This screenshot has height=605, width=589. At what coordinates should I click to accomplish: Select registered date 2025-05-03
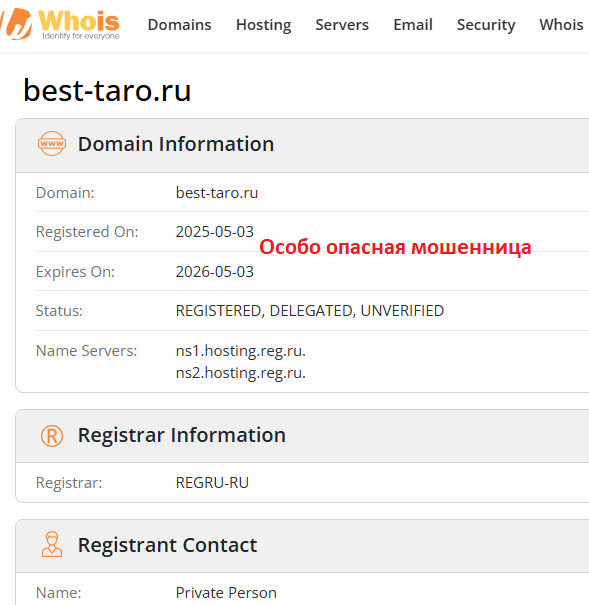214,232
